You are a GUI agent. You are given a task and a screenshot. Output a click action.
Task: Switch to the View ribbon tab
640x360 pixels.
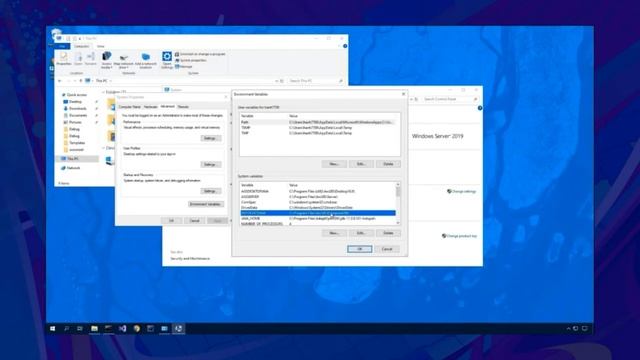click(100, 47)
